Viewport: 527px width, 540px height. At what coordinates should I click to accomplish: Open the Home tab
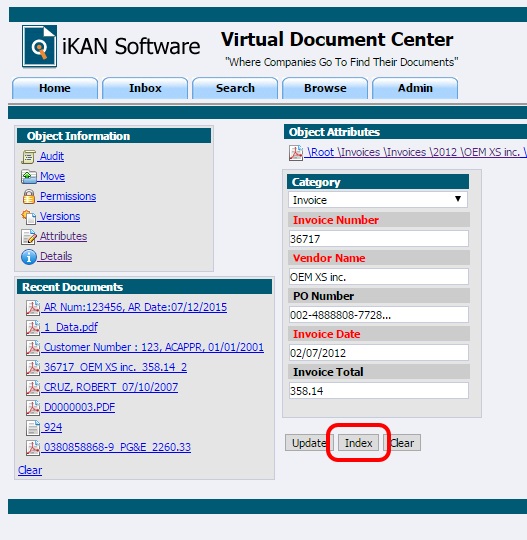[55, 88]
